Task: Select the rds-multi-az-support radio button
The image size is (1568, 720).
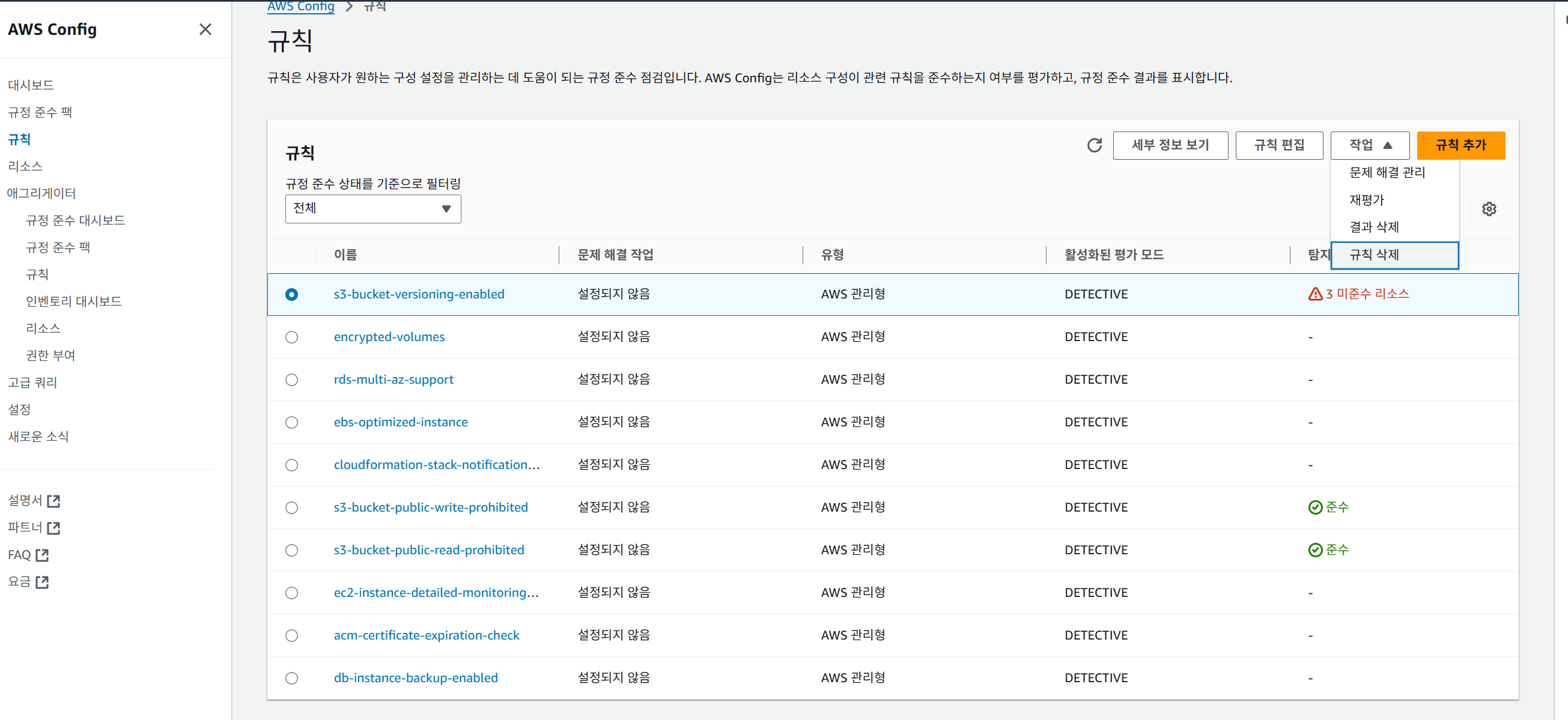Action: pos(291,380)
